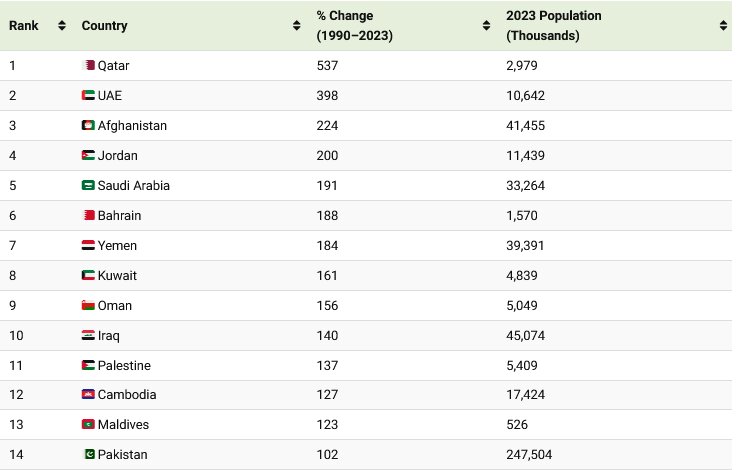Select the Kuwait country name

[118, 276]
